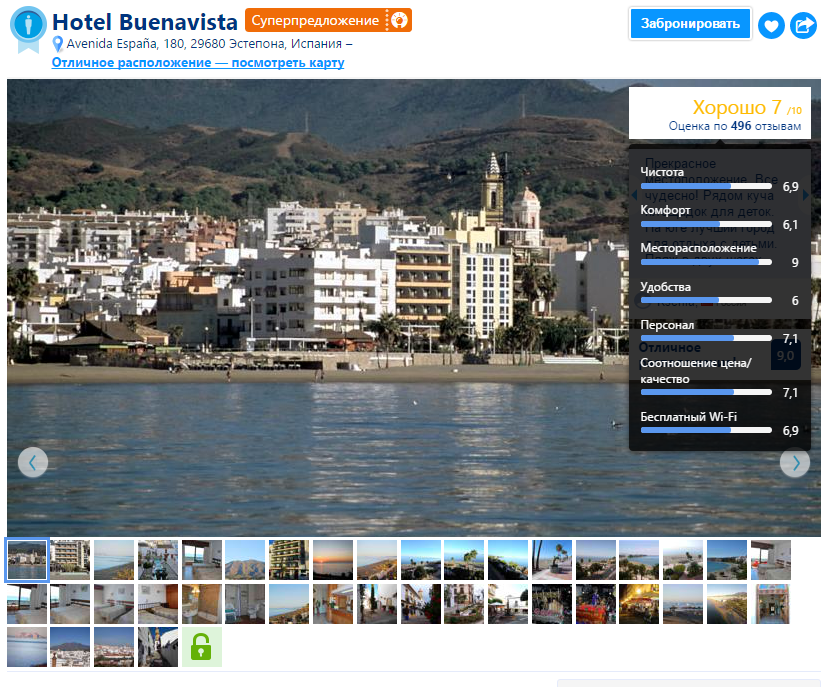Open the red procession float thumbnail
The height and width of the screenshot is (687, 832).
(x=596, y=604)
